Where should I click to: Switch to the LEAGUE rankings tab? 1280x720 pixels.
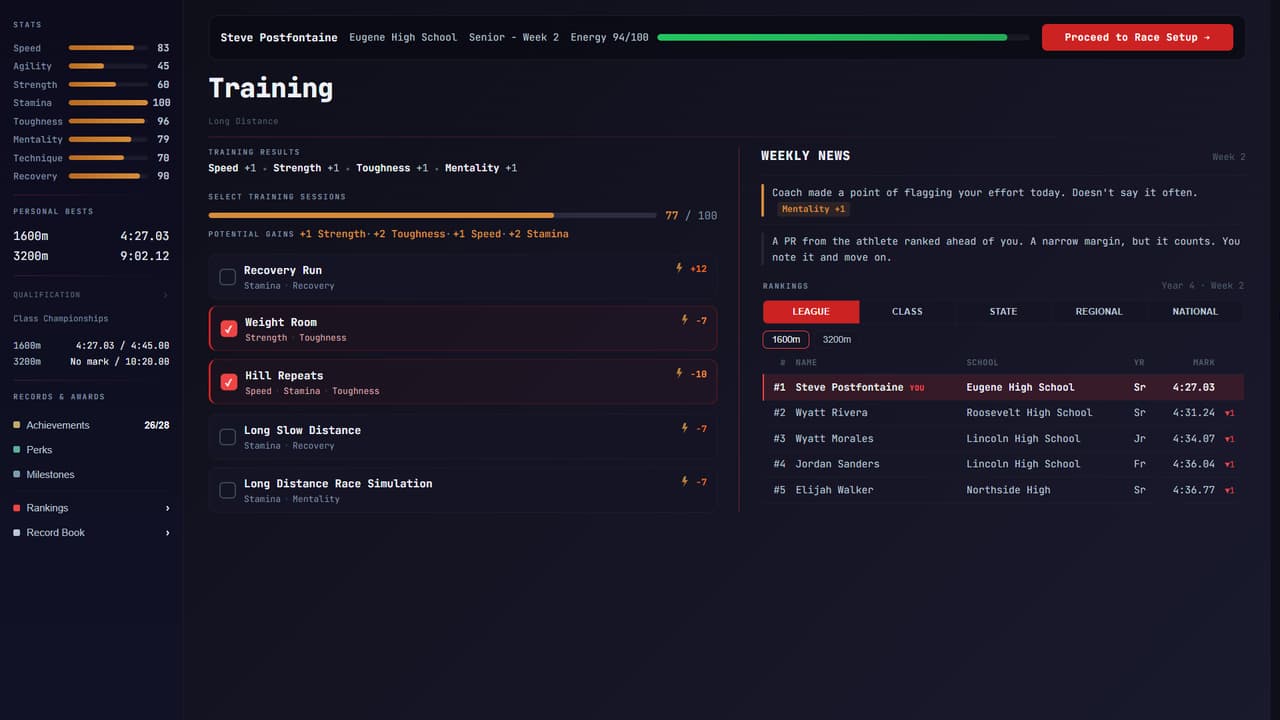click(811, 312)
